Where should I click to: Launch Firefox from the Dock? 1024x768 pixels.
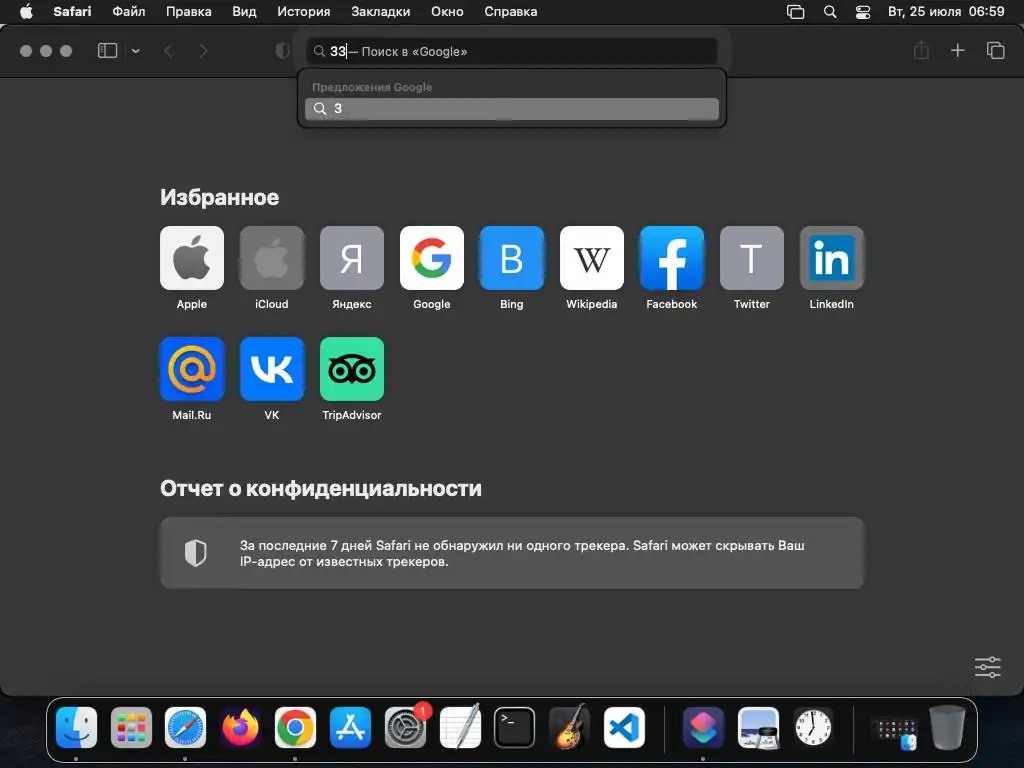(240, 727)
